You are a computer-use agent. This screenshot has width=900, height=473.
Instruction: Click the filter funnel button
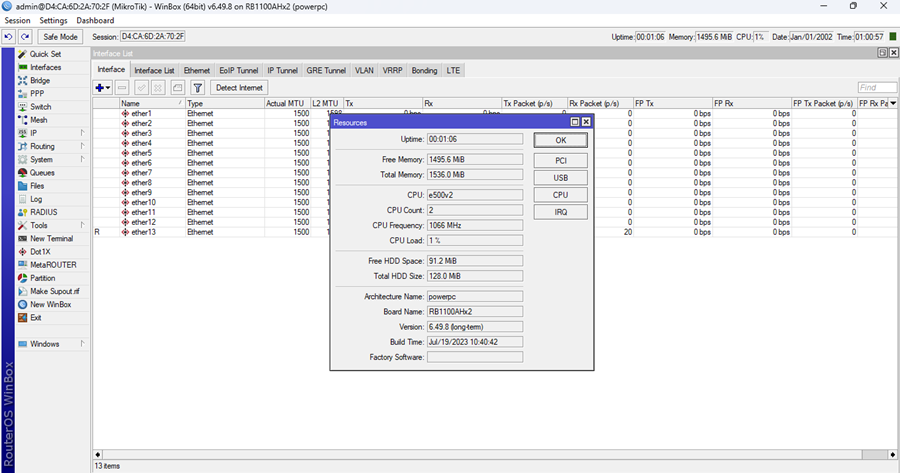197,88
